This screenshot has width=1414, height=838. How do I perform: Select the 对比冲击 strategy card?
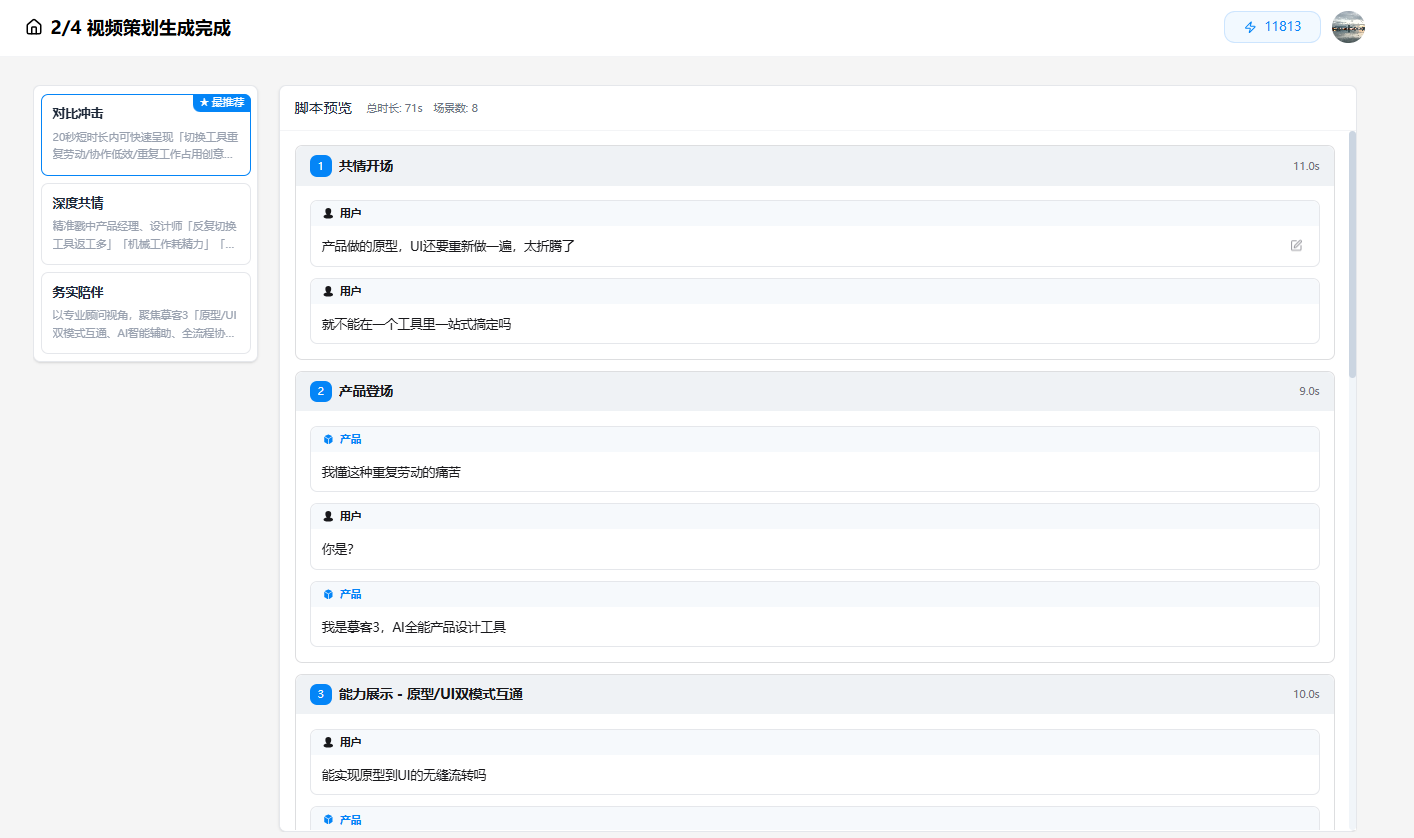(x=146, y=135)
